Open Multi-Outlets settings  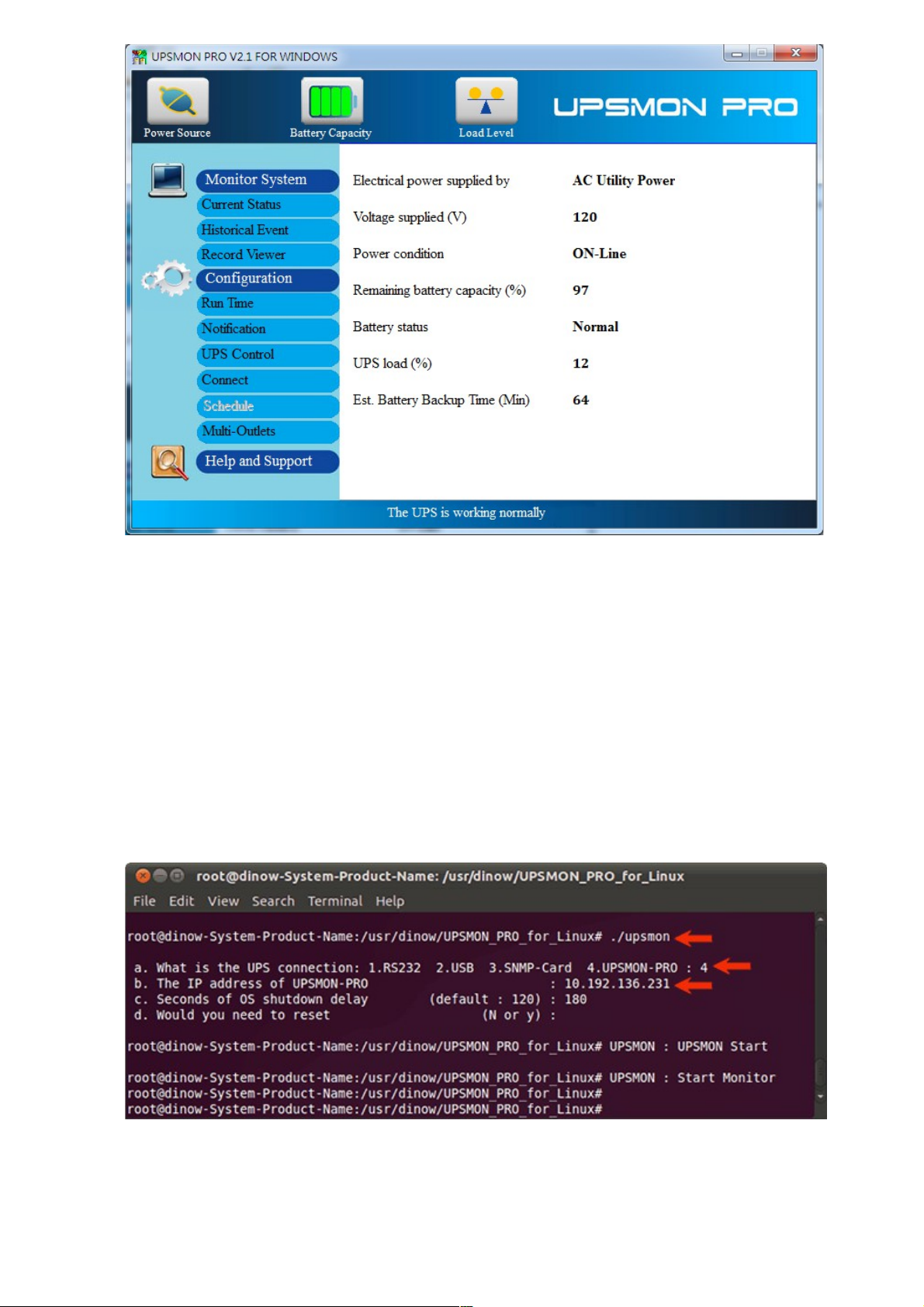pyautogui.click(x=268, y=431)
